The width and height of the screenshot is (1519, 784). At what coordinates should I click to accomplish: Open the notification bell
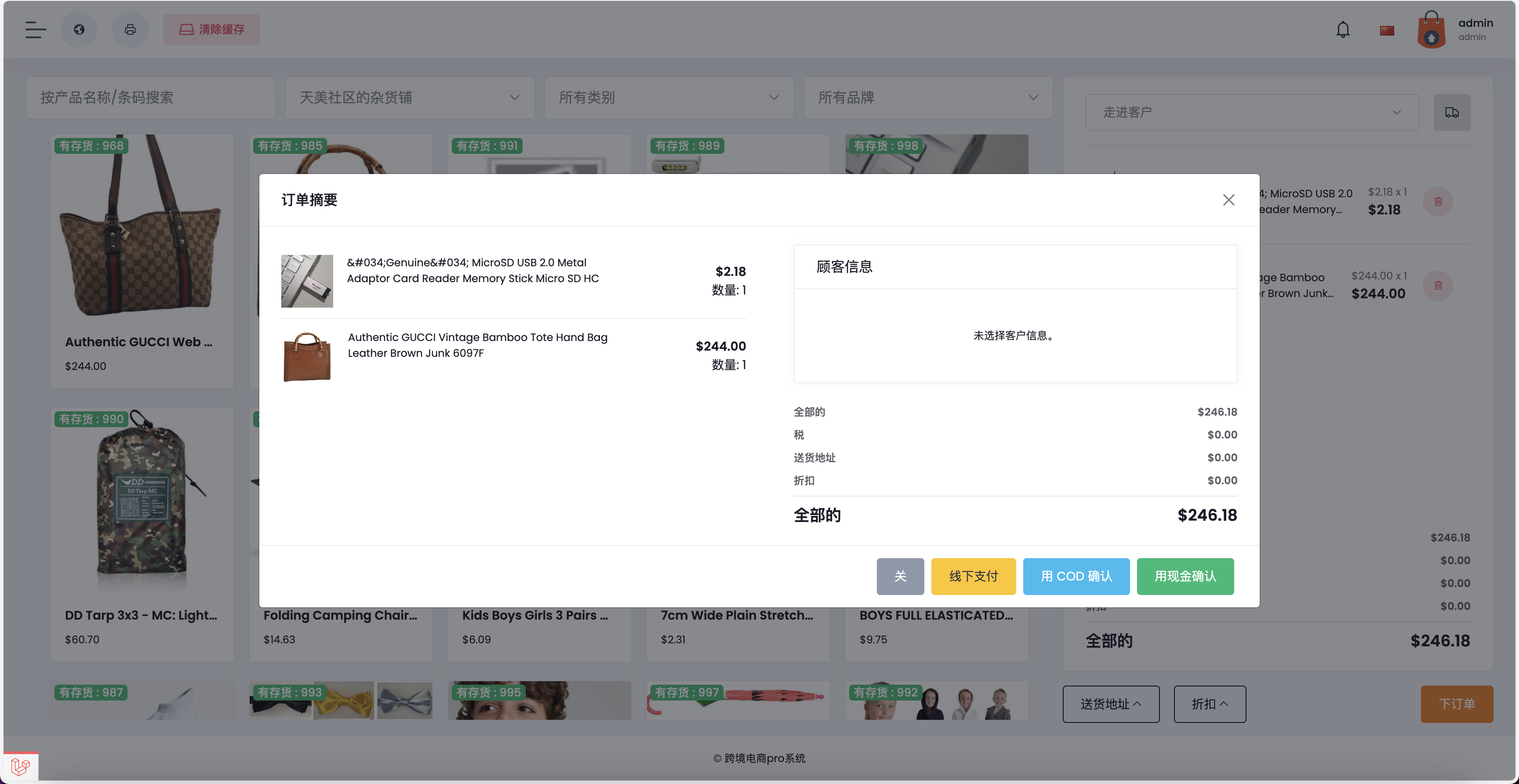pos(1343,29)
